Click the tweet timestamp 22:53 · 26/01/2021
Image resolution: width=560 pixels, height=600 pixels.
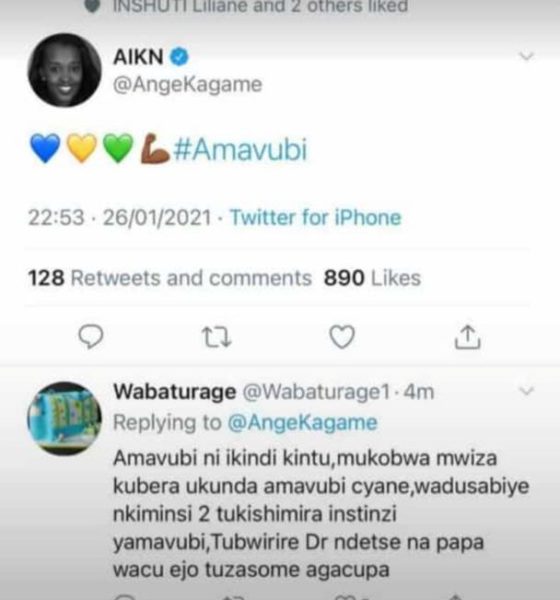119,217
